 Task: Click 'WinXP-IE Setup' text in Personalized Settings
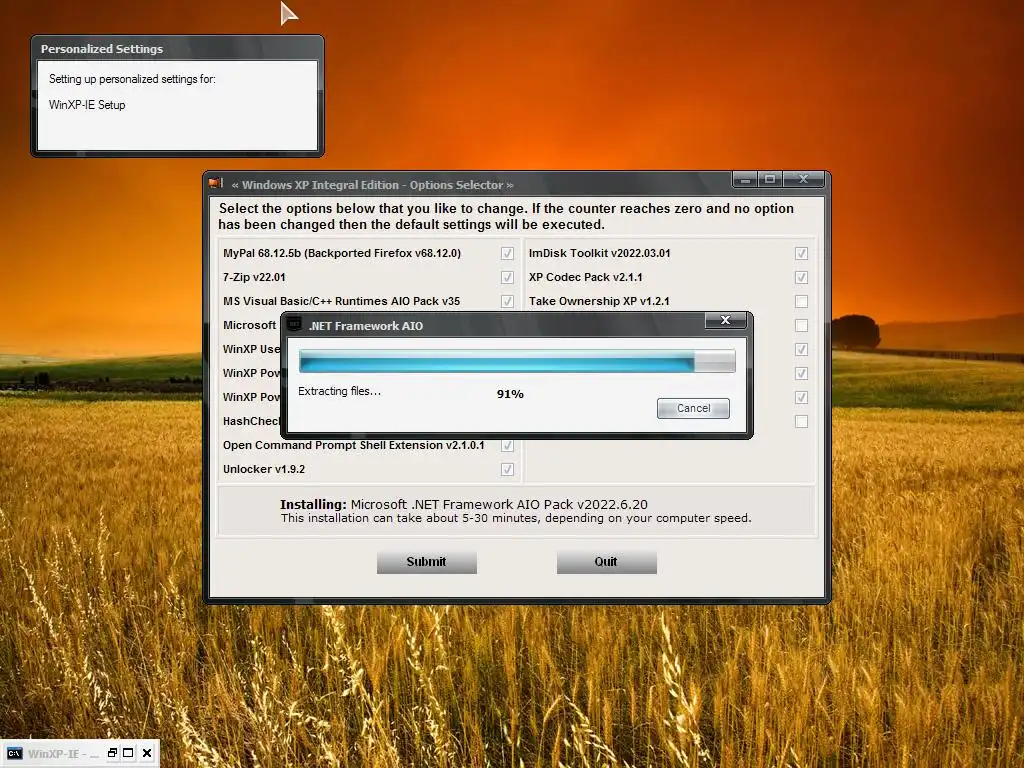tap(87, 104)
